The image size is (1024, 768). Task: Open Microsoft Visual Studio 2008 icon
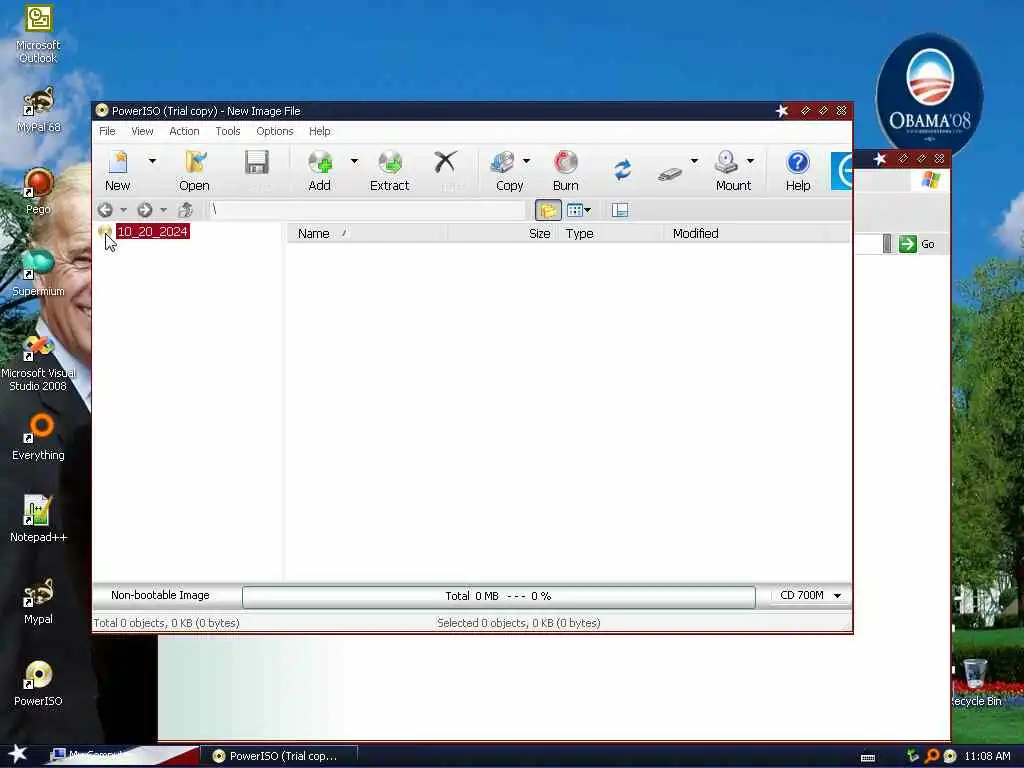pyautogui.click(x=38, y=363)
